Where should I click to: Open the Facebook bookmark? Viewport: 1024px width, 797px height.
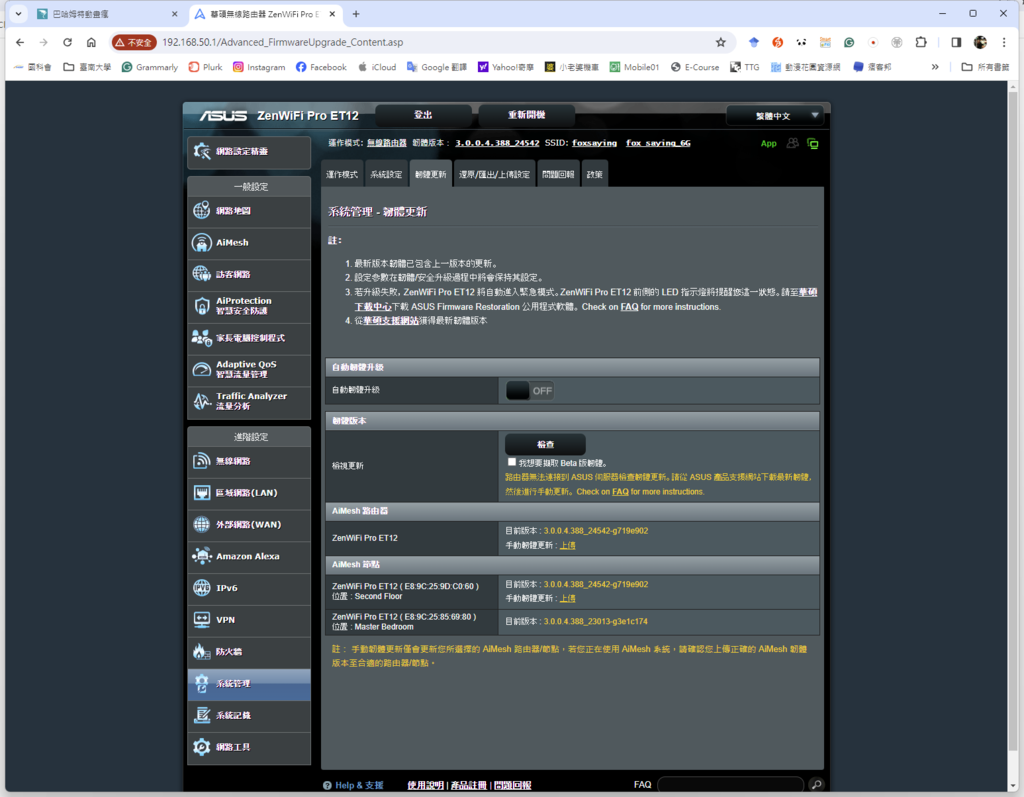pyautogui.click(x=321, y=67)
